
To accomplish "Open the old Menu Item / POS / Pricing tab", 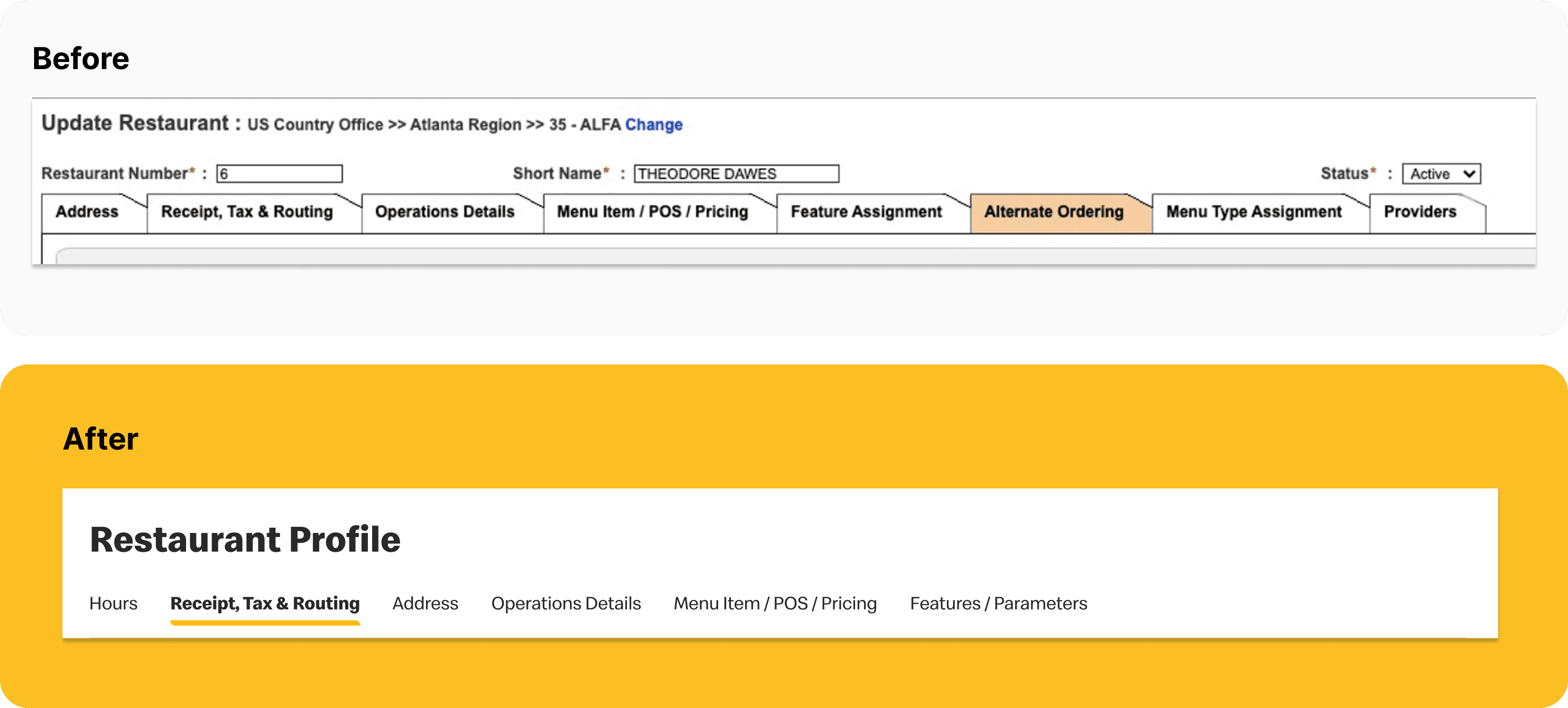I will 652,212.
